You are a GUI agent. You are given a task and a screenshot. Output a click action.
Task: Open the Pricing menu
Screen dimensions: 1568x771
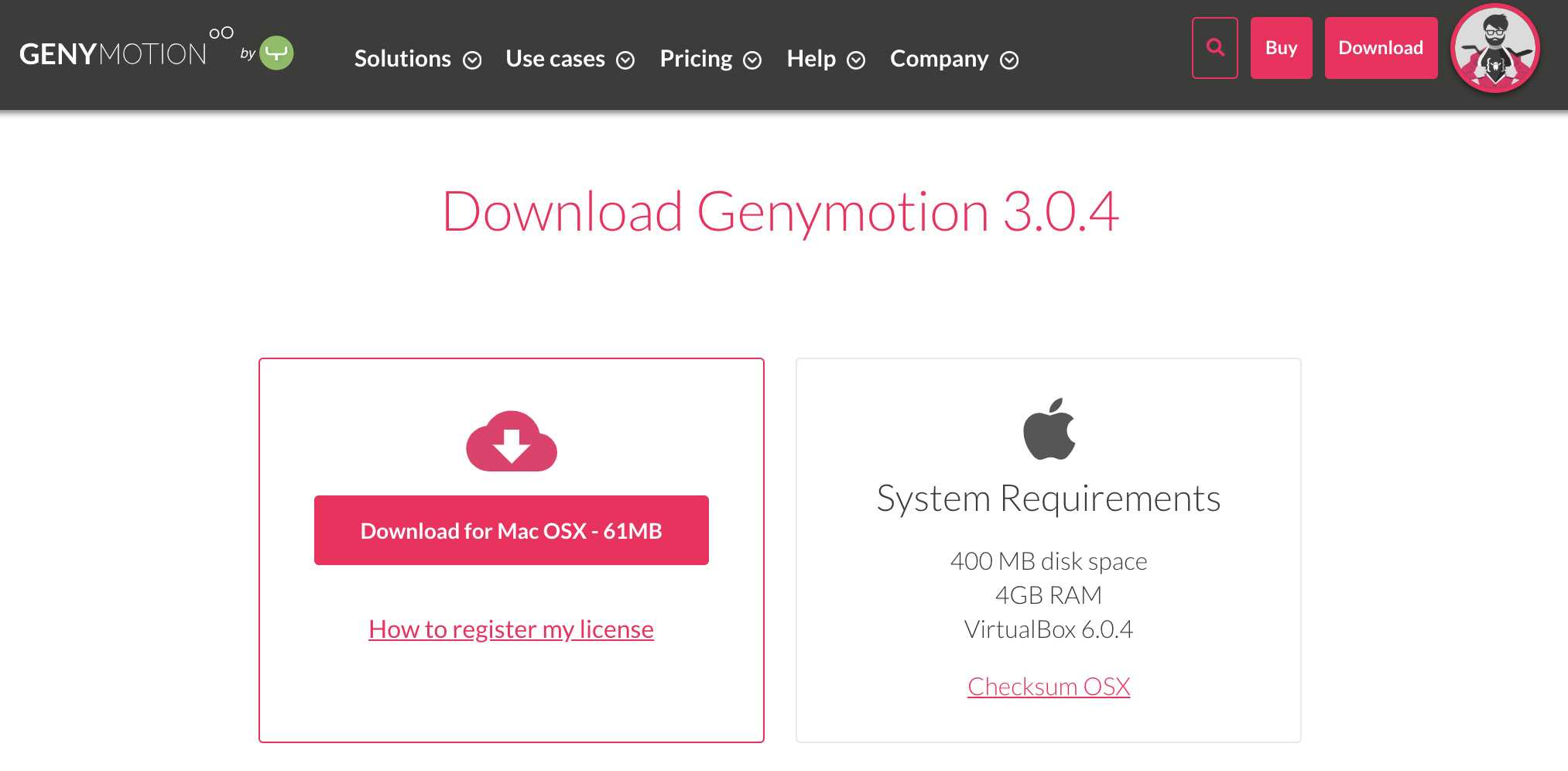(x=696, y=59)
